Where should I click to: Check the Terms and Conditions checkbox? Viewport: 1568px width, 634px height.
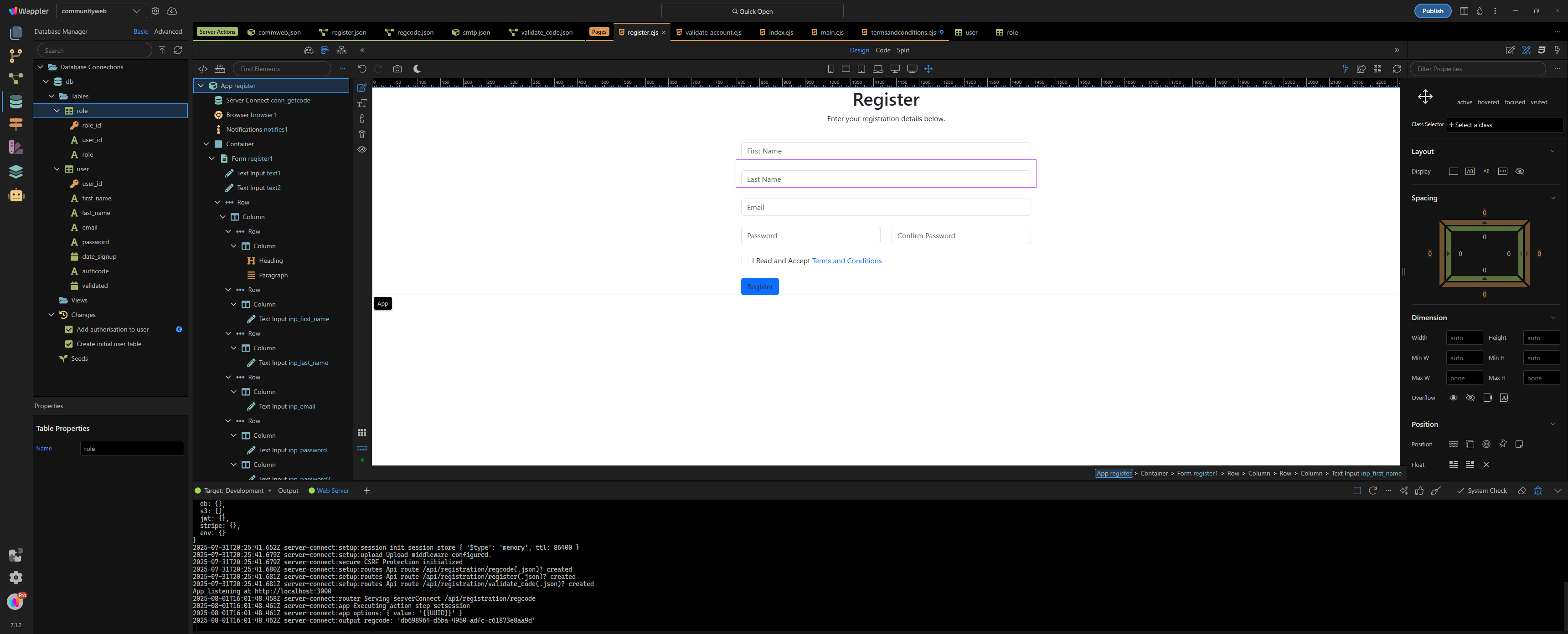pos(744,261)
